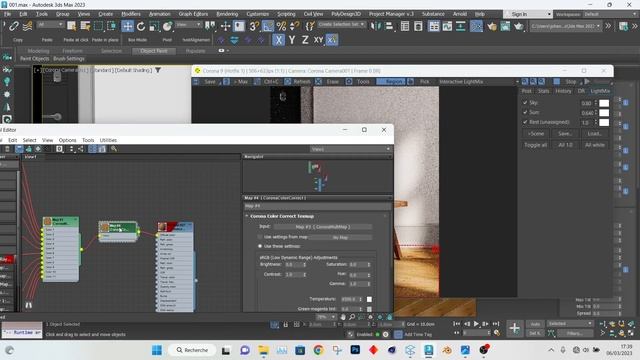Switch to the LightMix tab

click(600, 91)
